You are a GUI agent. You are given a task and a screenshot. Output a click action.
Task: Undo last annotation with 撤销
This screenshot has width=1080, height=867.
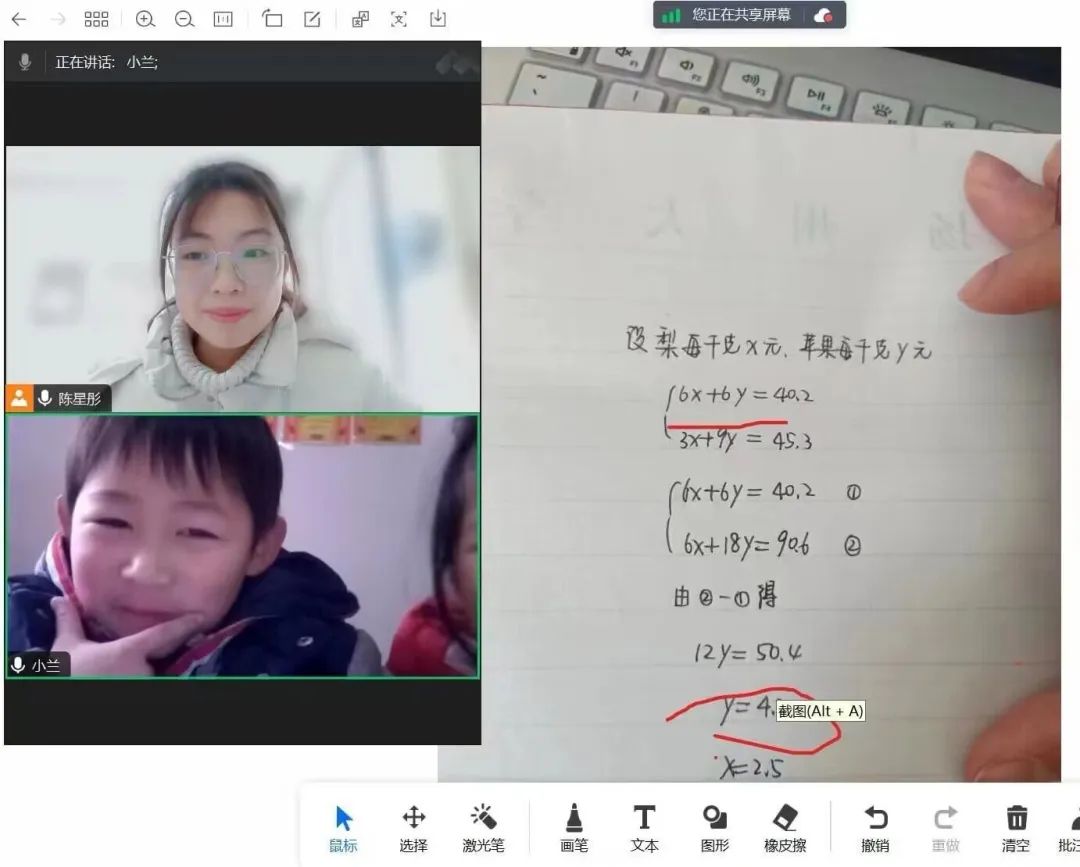875,828
